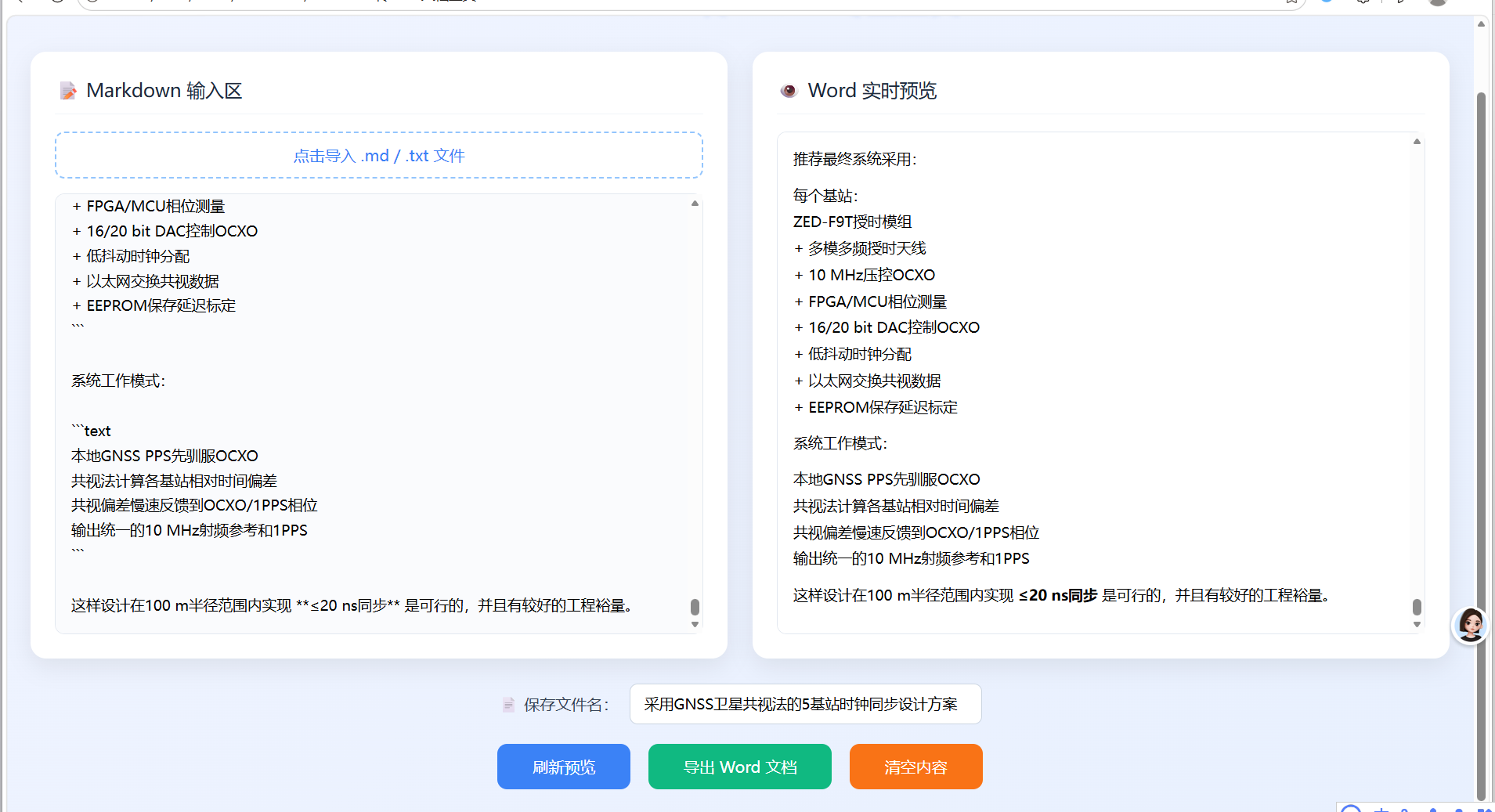Click '+ 以太网交换共视数据' in Markdown editor

(x=146, y=281)
